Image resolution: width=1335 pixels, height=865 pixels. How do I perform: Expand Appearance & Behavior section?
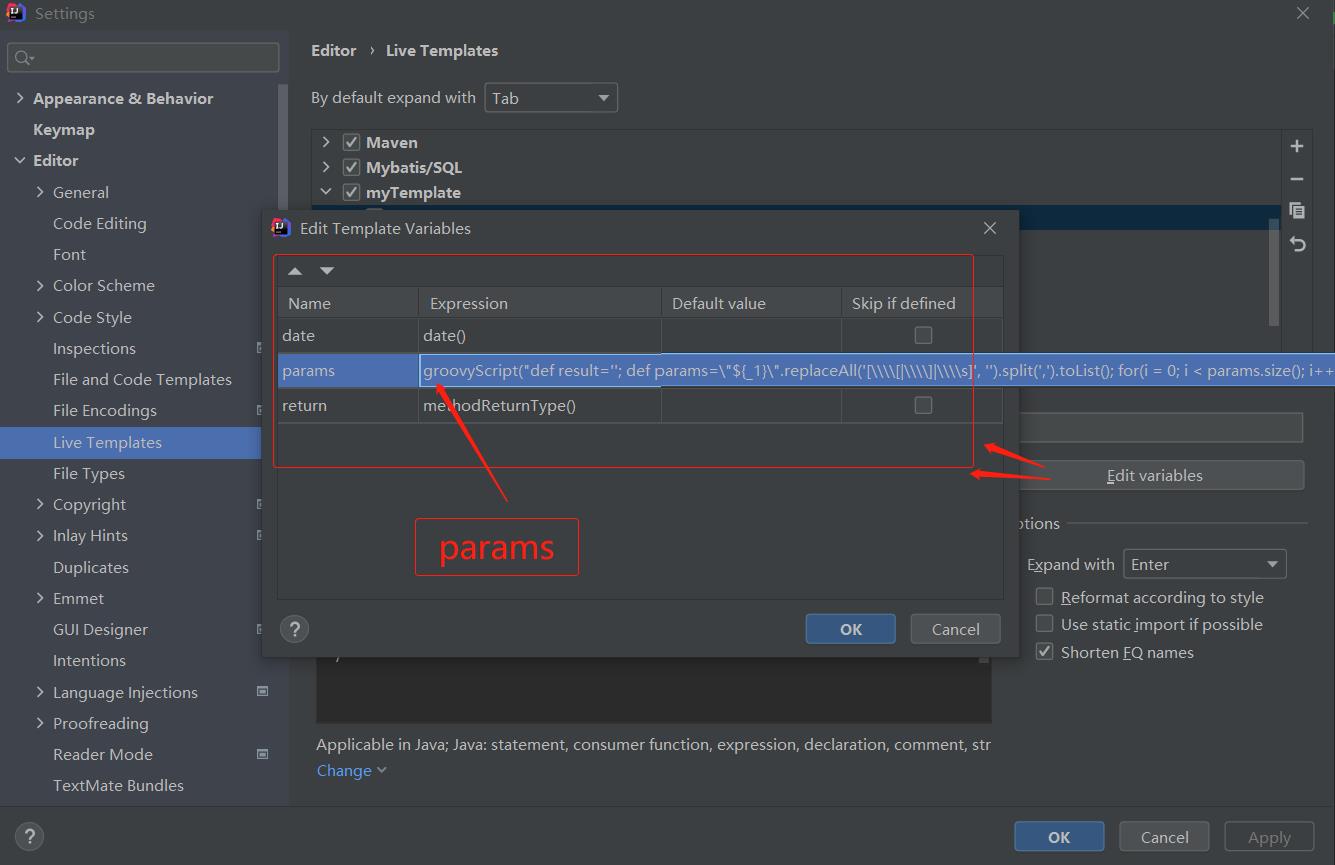point(20,98)
